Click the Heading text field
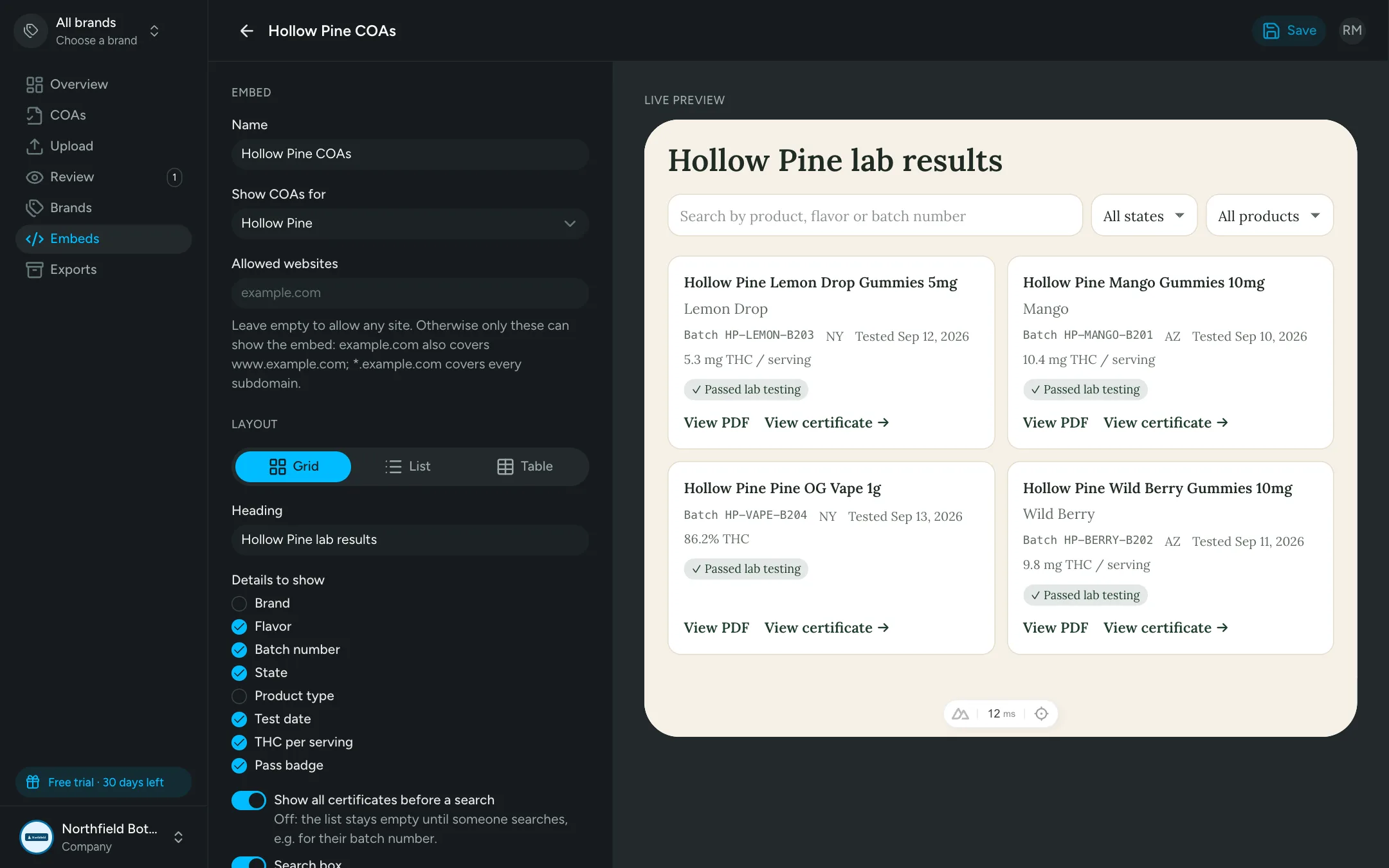 click(x=410, y=540)
